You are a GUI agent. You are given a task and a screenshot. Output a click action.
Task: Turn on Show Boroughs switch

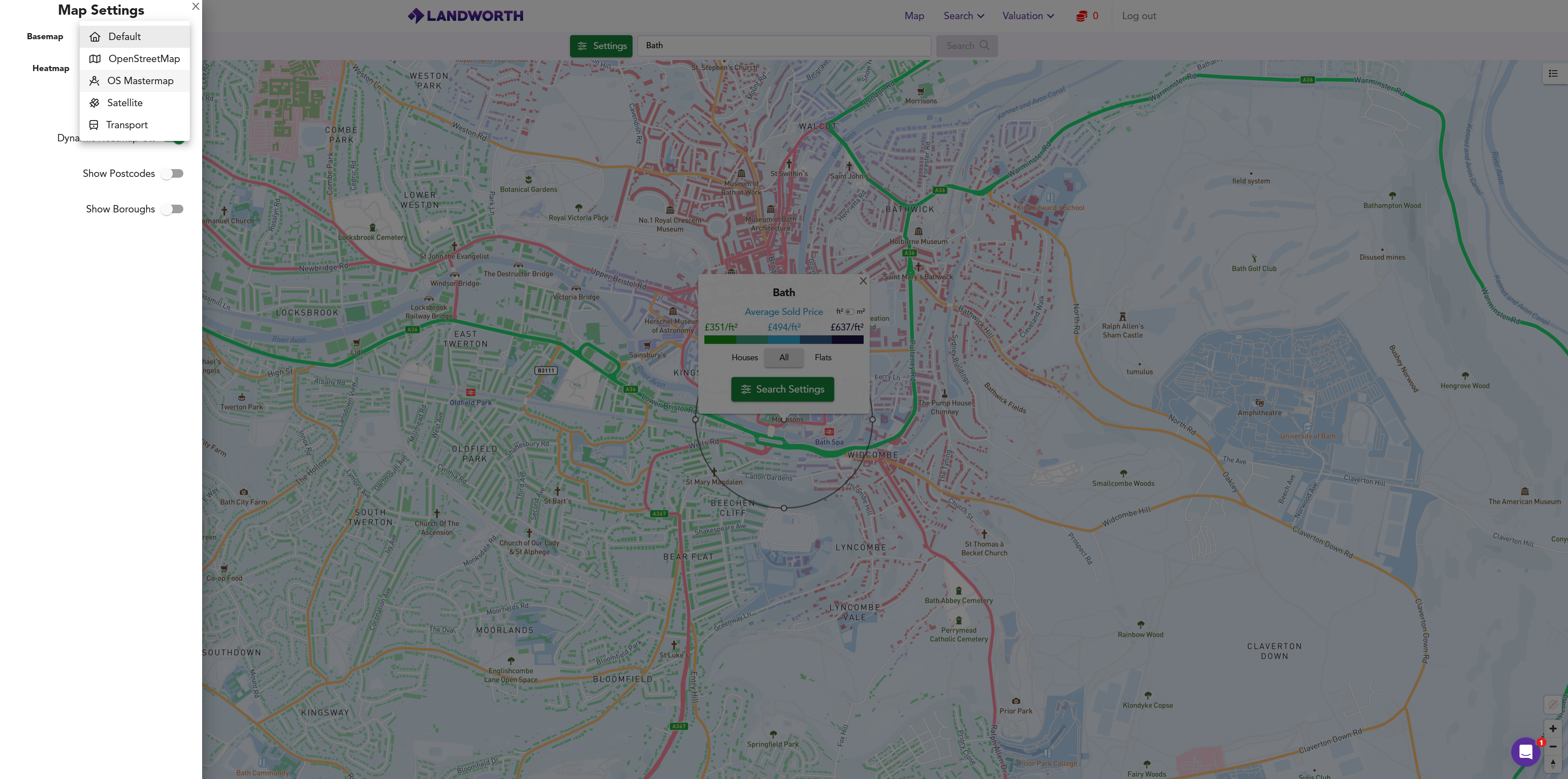(x=173, y=209)
